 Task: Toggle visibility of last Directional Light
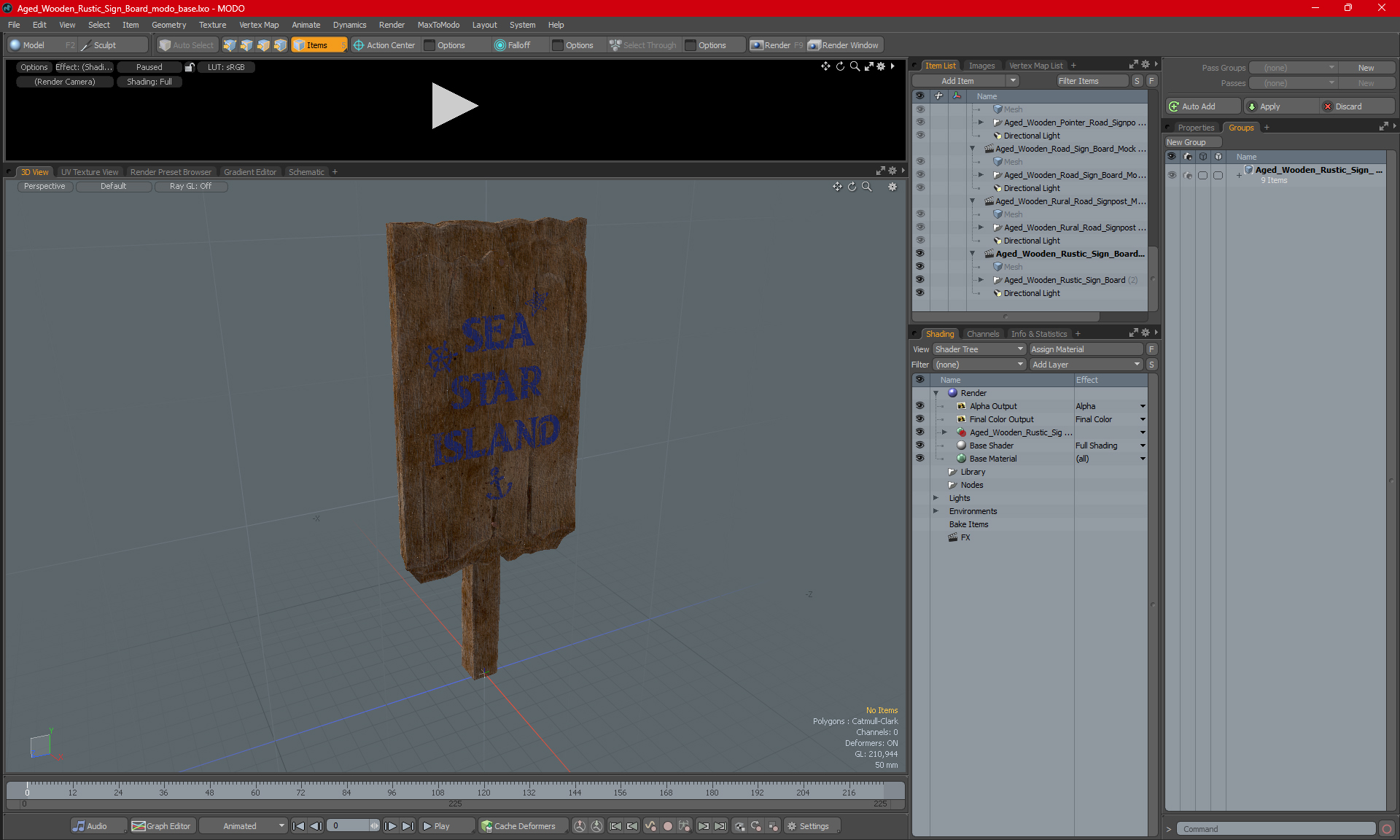click(x=919, y=293)
